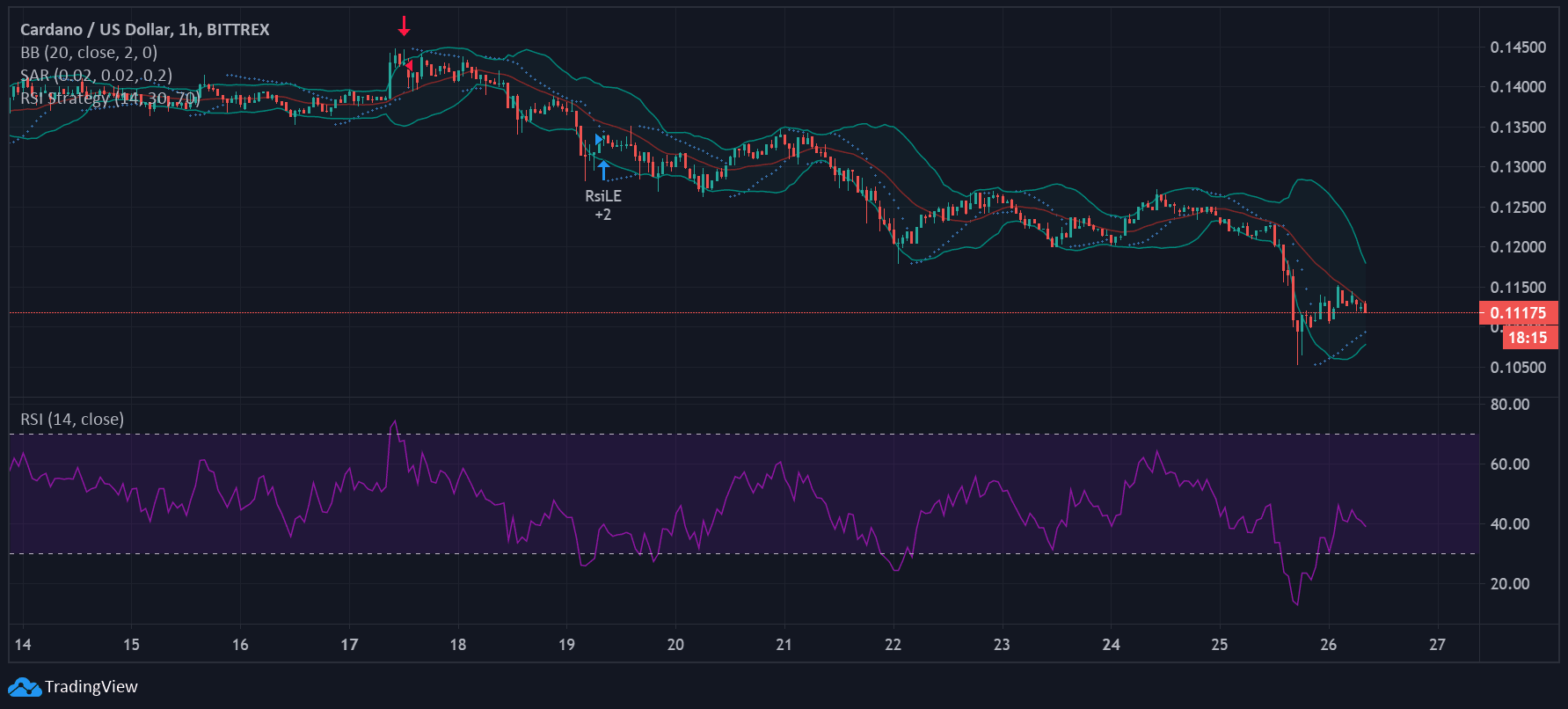Screen dimensions: 1568x709
Task: Click the 40.00 RSI axis label
Action: pos(1510,524)
